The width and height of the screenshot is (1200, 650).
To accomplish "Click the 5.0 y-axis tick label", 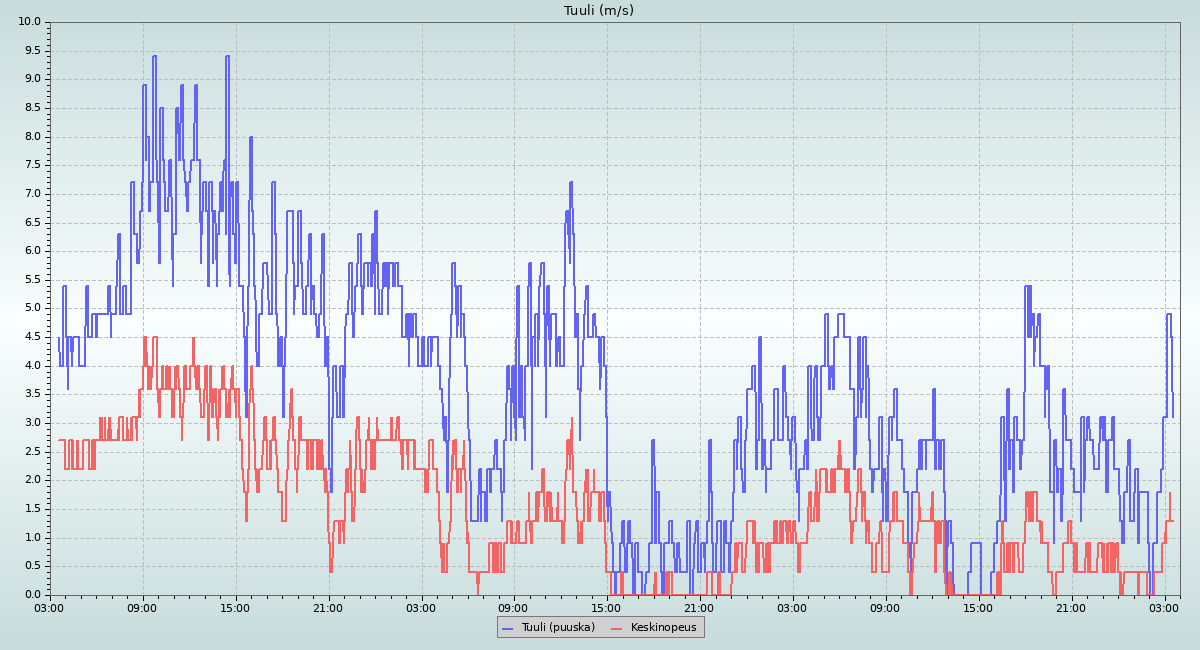I will (x=33, y=308).
